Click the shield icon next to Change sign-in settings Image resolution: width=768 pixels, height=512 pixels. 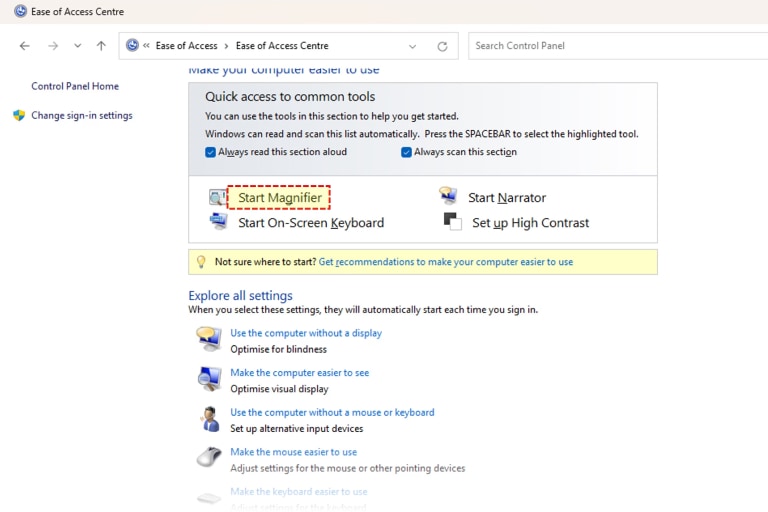click(x=19, y=115)
